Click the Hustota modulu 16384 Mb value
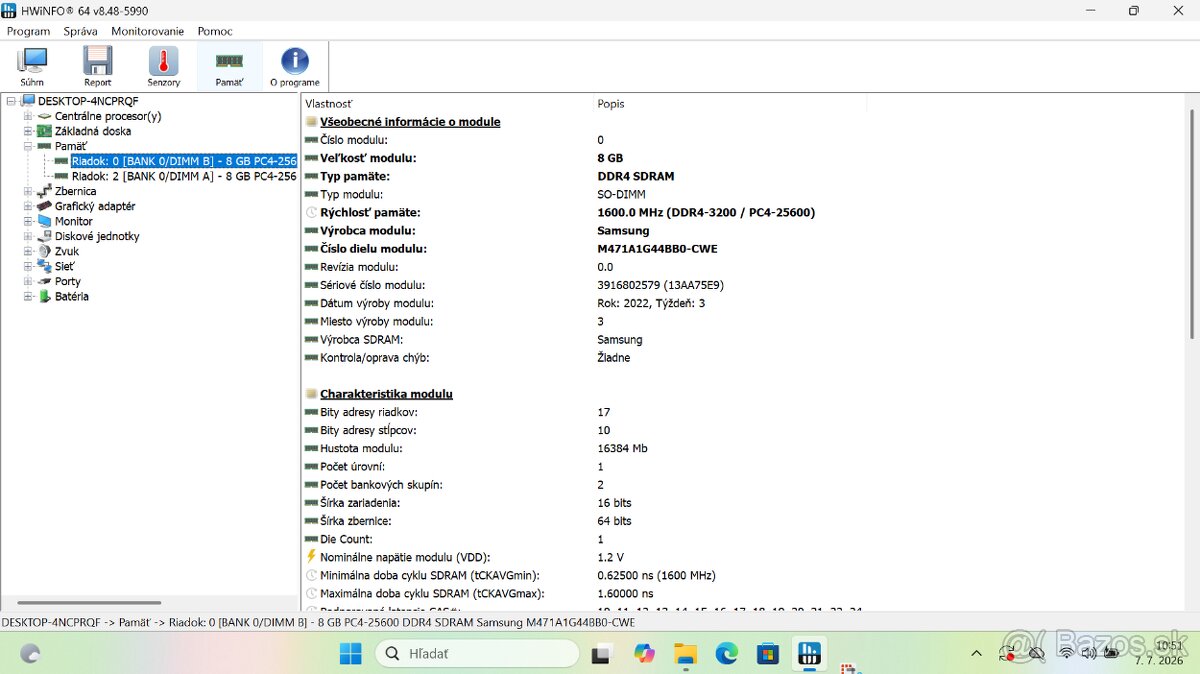Image resolution: width=1200 pixels, height=674 pixels. 622,448
